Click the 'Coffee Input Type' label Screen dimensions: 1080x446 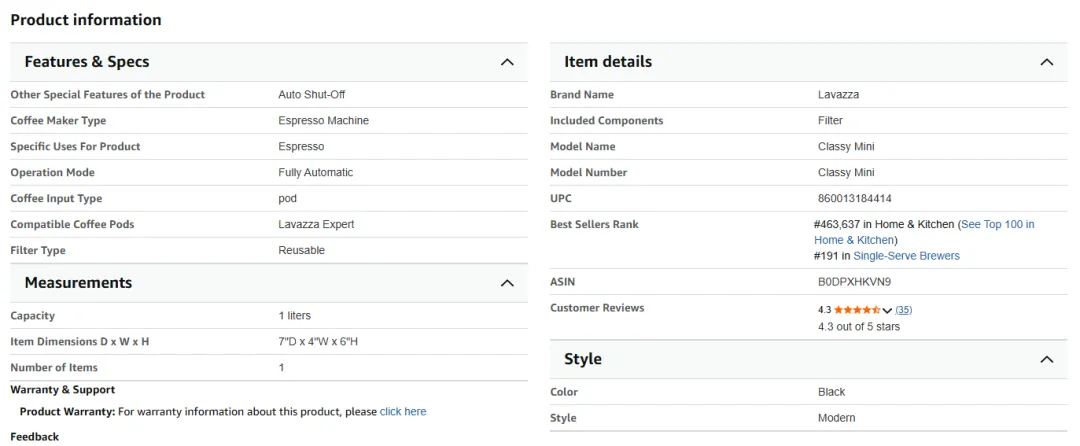coord(56,198)
